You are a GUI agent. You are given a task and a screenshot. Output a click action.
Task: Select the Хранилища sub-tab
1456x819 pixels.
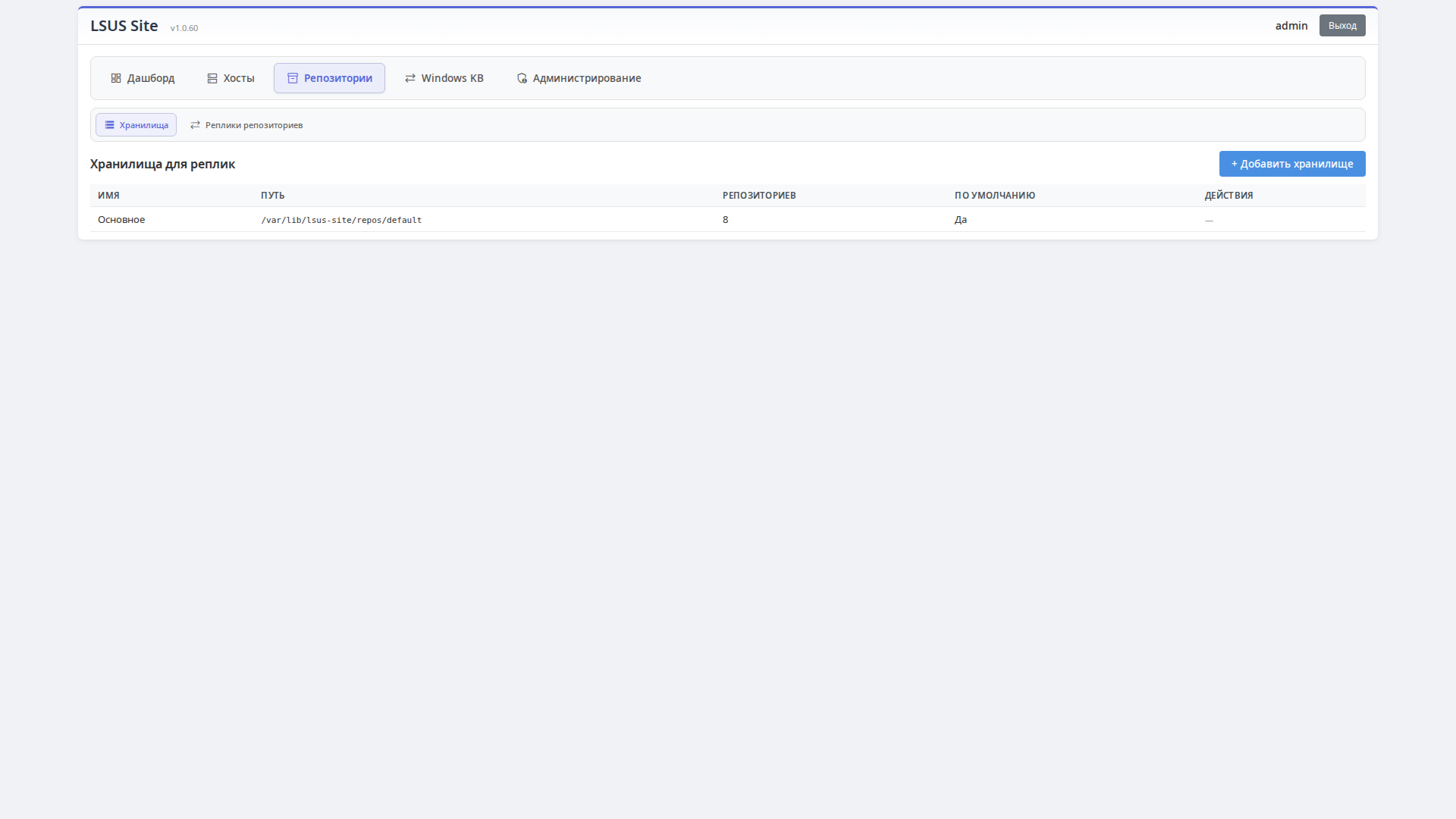[x=136, y=125]
